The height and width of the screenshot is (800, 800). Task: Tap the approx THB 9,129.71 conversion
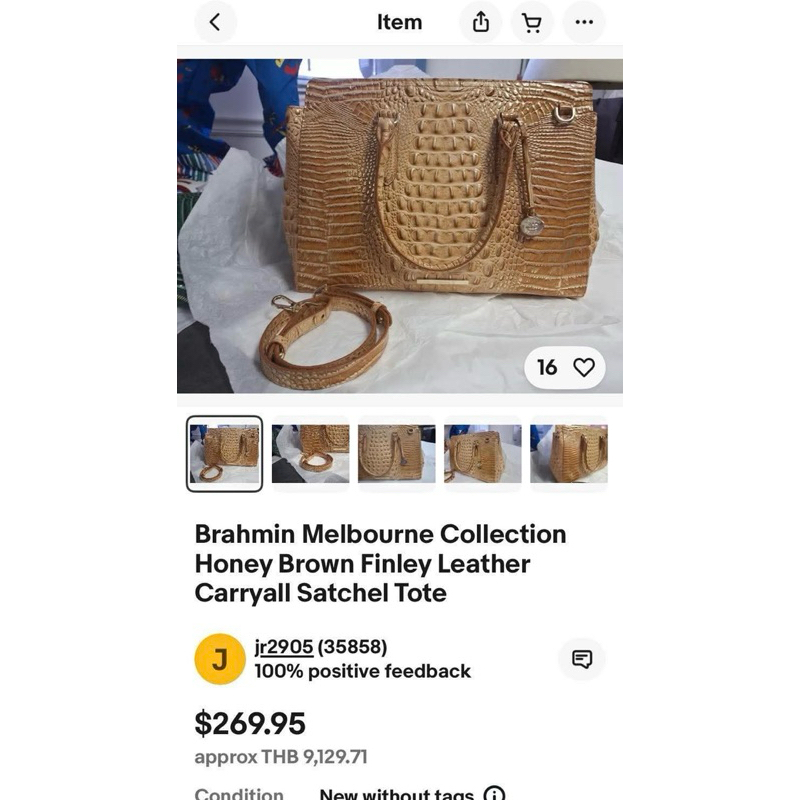[x=281, y=757]
